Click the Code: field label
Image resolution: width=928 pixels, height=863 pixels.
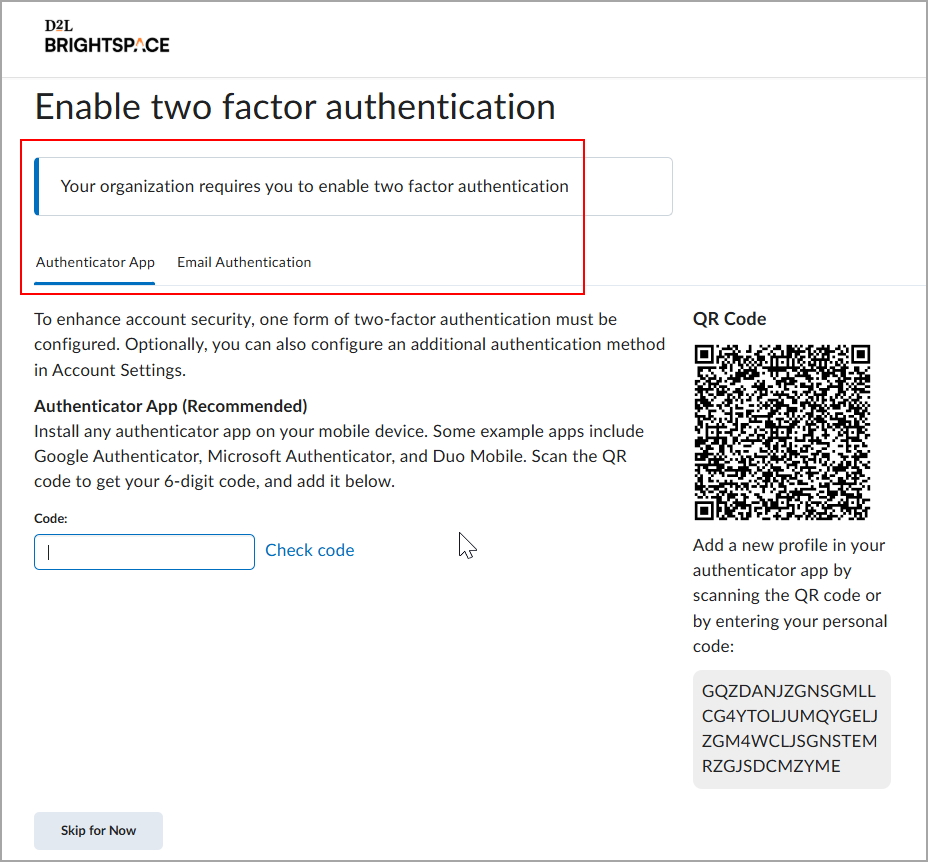[51, 519]
